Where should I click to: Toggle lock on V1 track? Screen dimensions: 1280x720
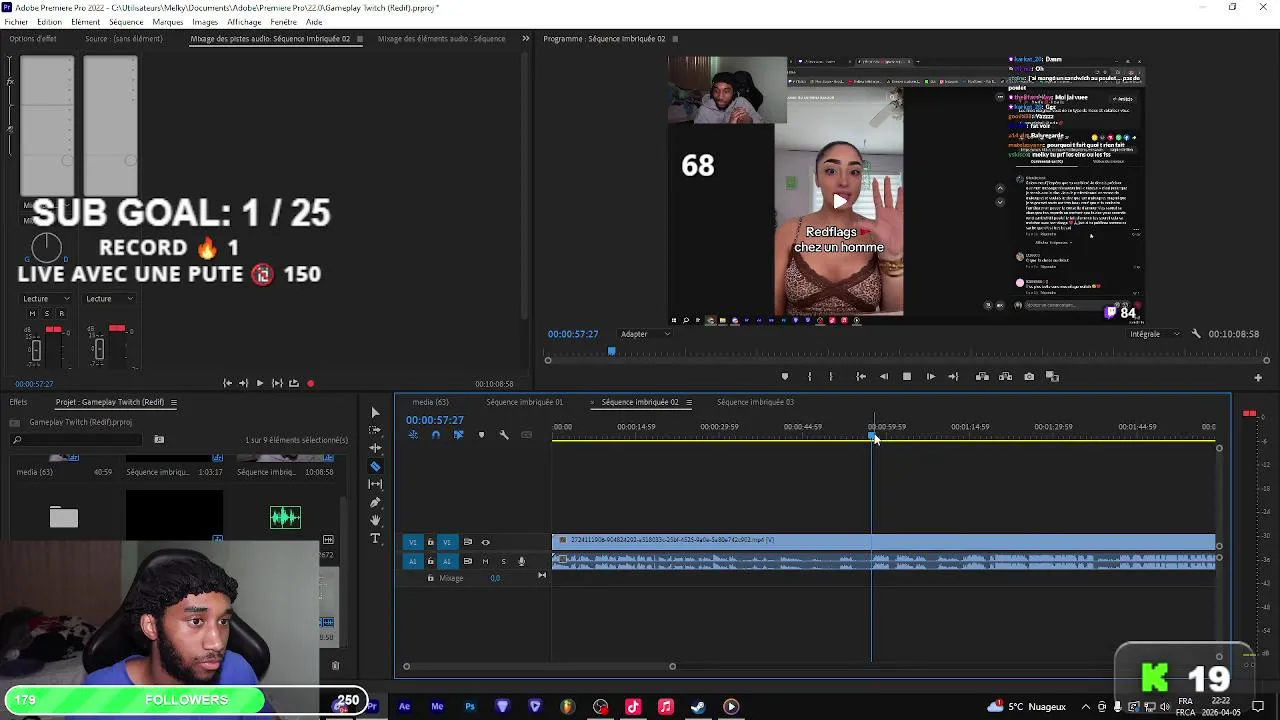coord(431,542)
